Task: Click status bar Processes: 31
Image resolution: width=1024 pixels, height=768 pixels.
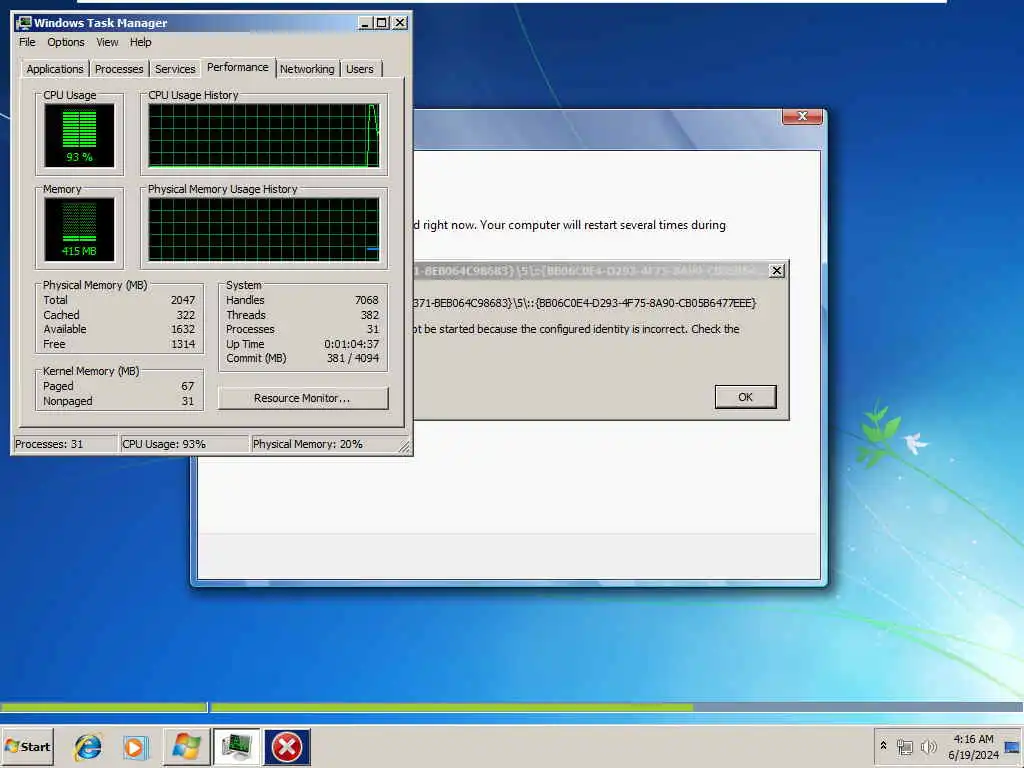Action: tap(65, 444)
